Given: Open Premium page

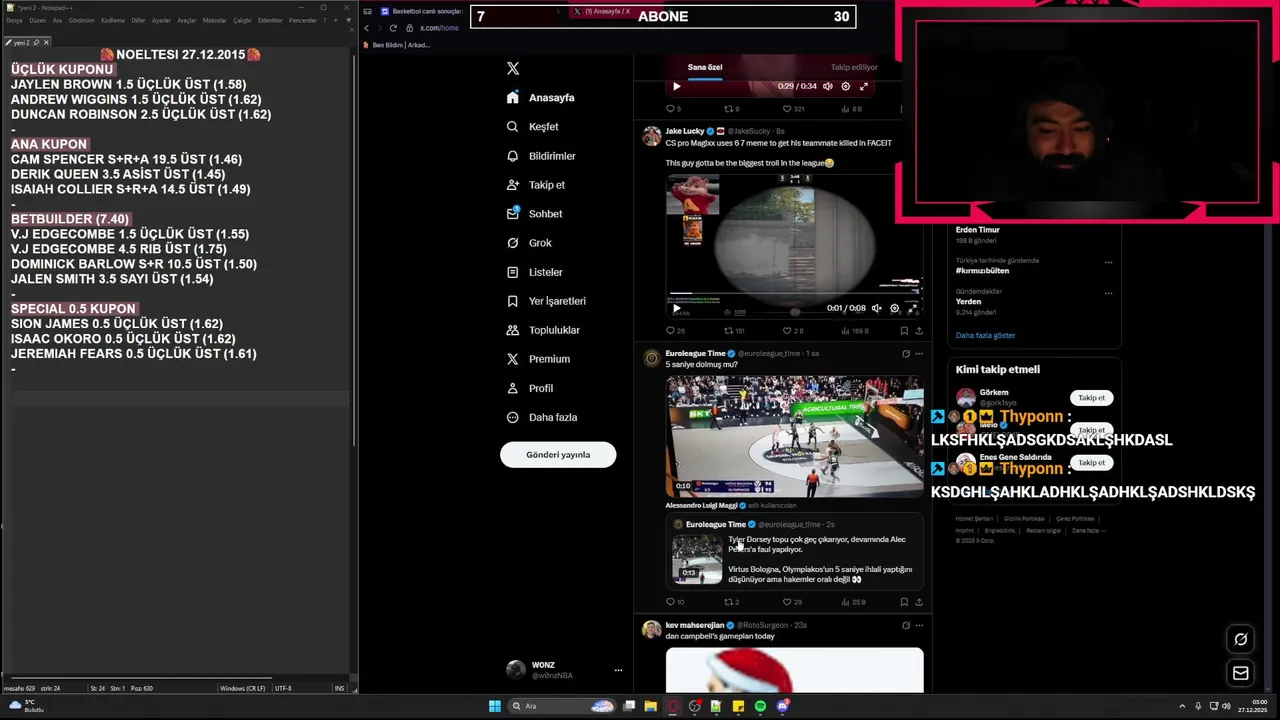Looking at the screenshot, I should click(x=538, y=359).
